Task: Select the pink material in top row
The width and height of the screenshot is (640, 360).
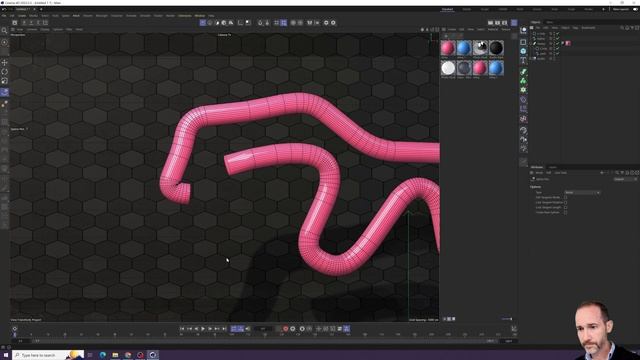Action: click(448, 48)
